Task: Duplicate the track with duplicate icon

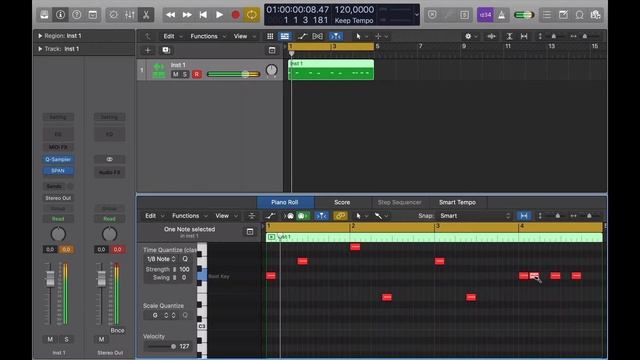Action: pyautogui.click(x=166, y=50)
